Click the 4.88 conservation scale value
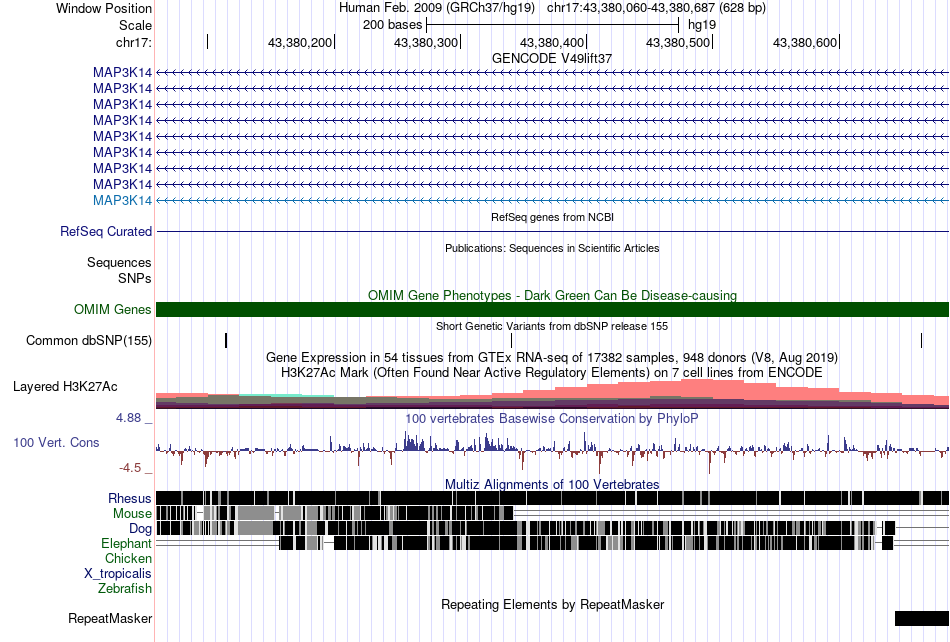The width and height of the screenshot is (950, 642). pyautogui.click(x=128, y=418)
